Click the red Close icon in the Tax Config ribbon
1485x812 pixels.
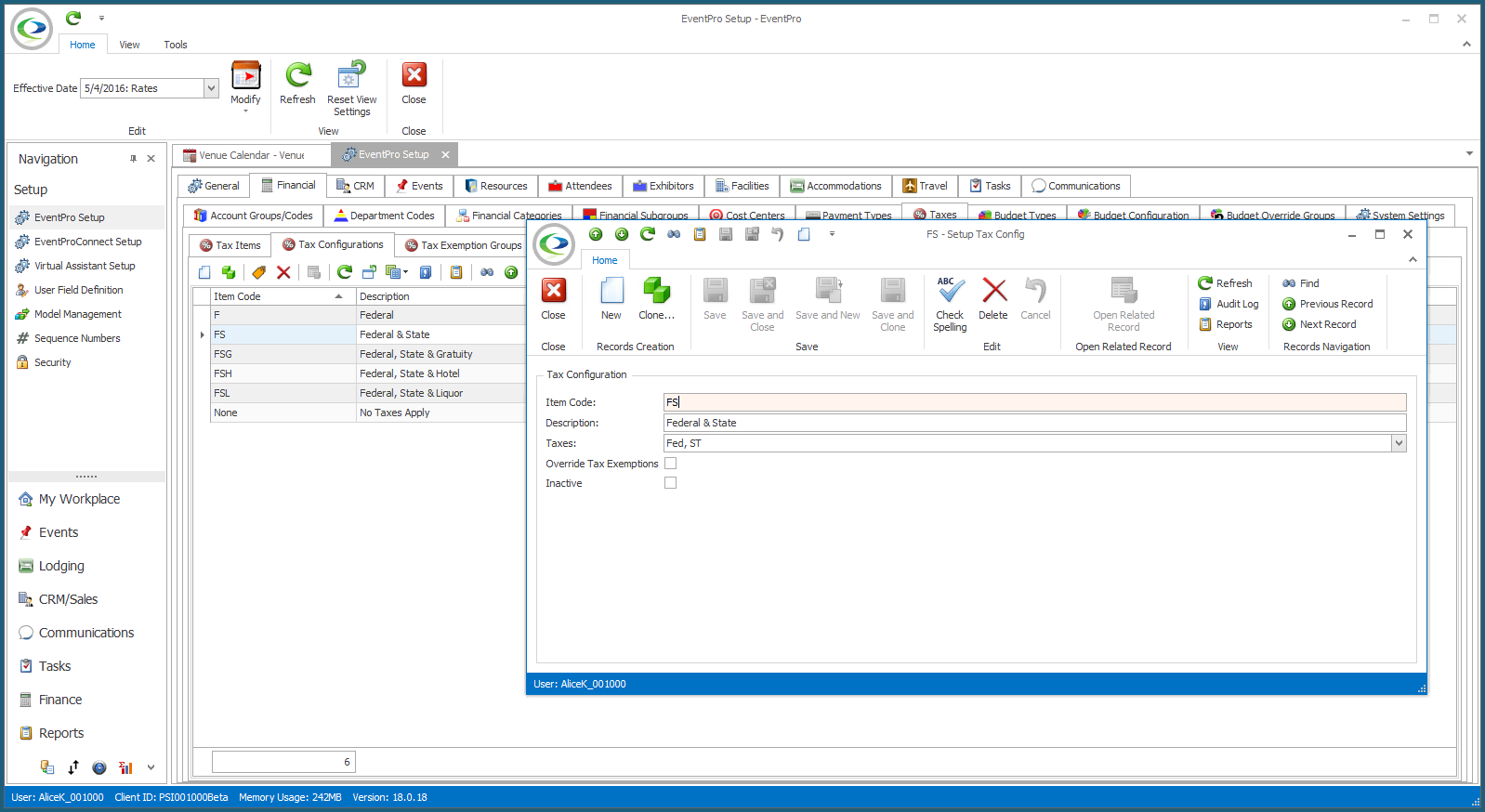554,291
